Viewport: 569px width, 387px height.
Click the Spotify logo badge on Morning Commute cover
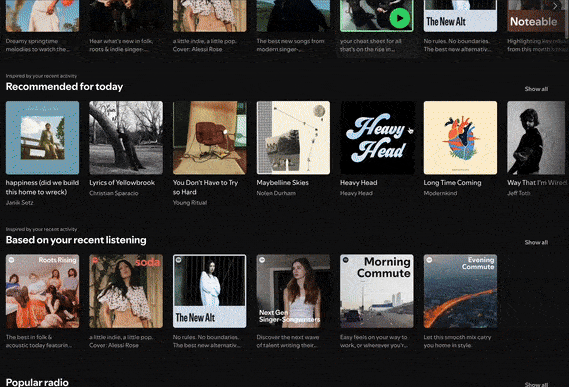346,260
